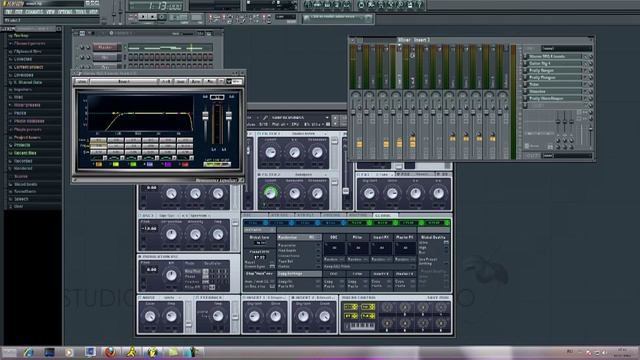
Task: Open the mixer input selector dropdown
Action: coord(567,48)
